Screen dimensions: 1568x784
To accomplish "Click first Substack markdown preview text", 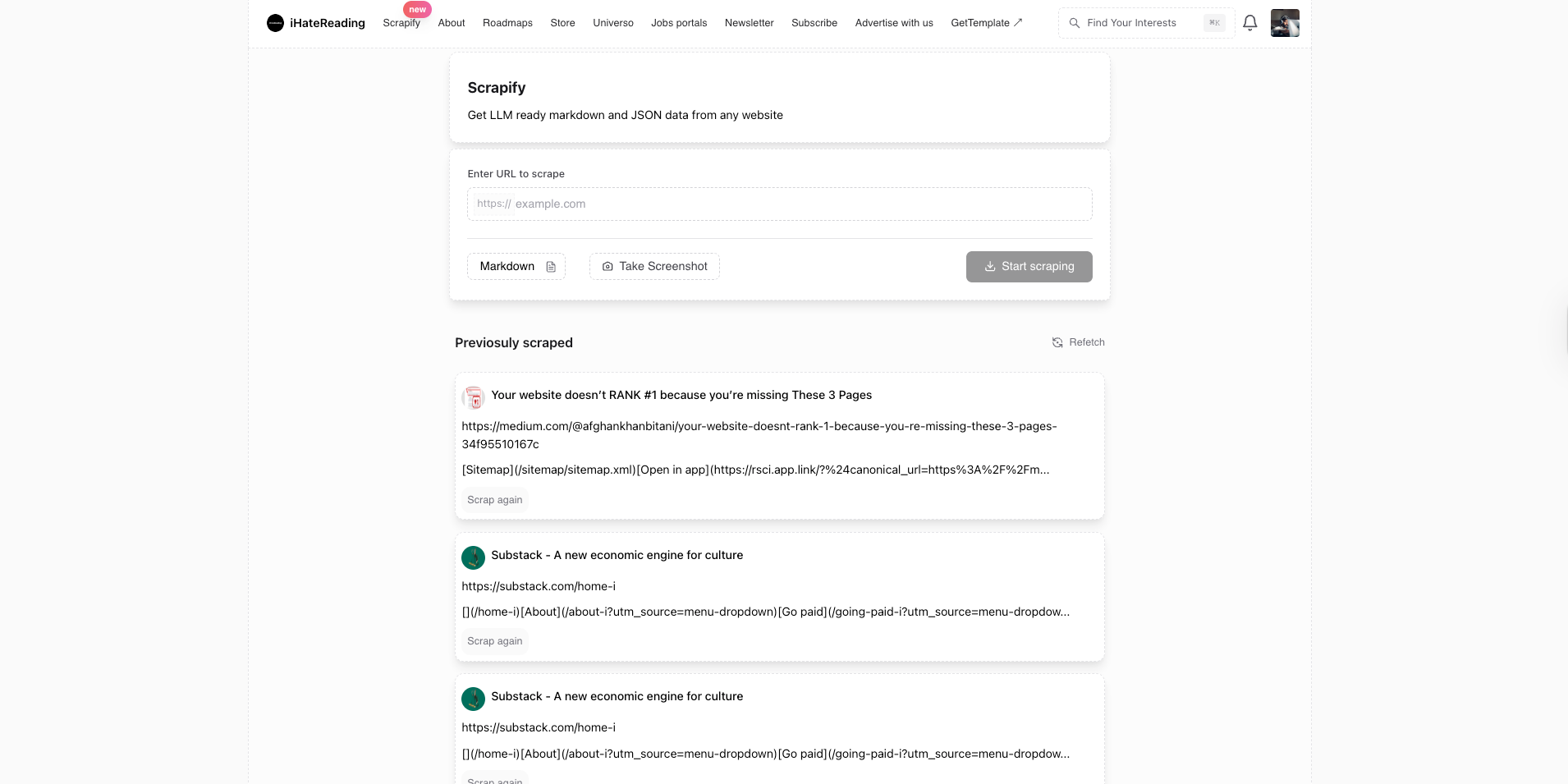I will (x=765, y=612).
